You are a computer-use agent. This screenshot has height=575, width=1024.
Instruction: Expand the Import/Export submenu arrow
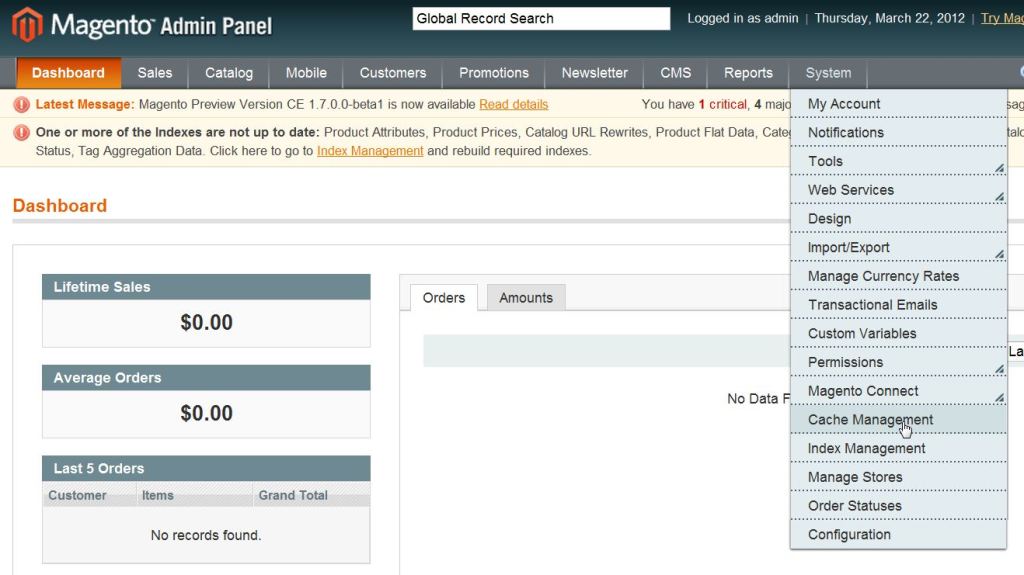pyautogui.click(x=999, y=255)
